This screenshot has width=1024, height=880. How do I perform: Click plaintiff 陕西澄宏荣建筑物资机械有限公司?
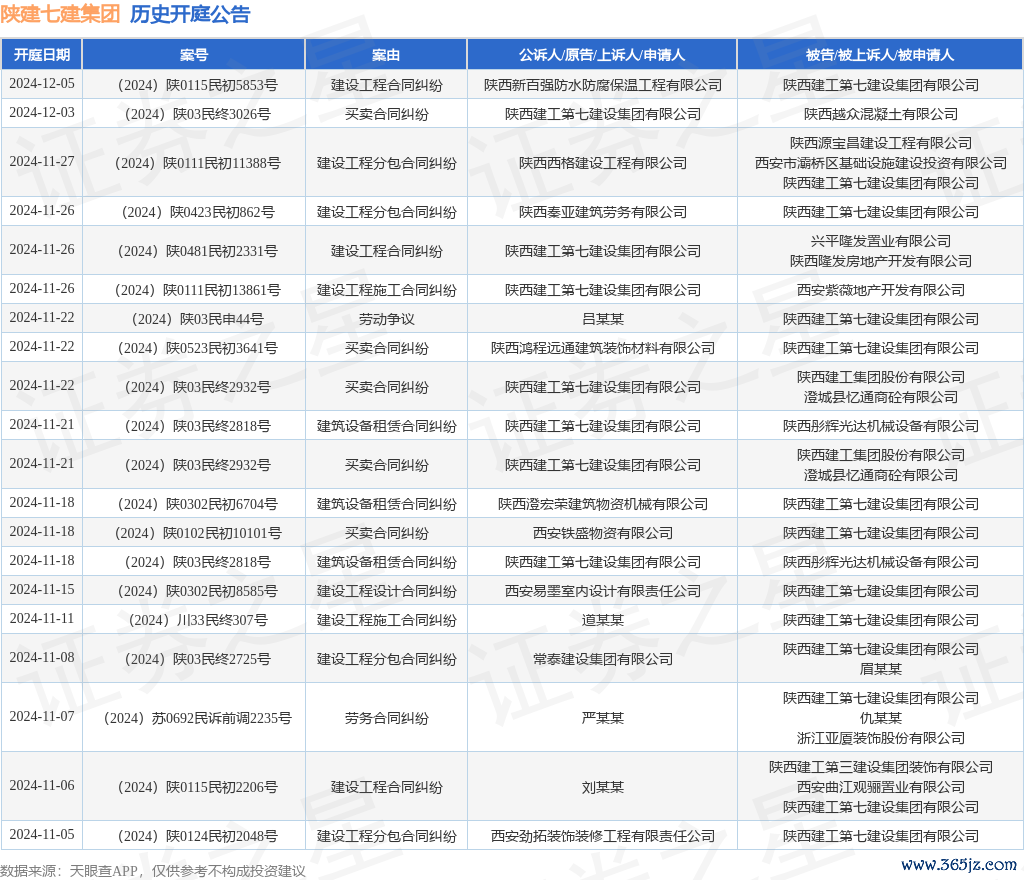pyautogui.click(x=603, y=505)
